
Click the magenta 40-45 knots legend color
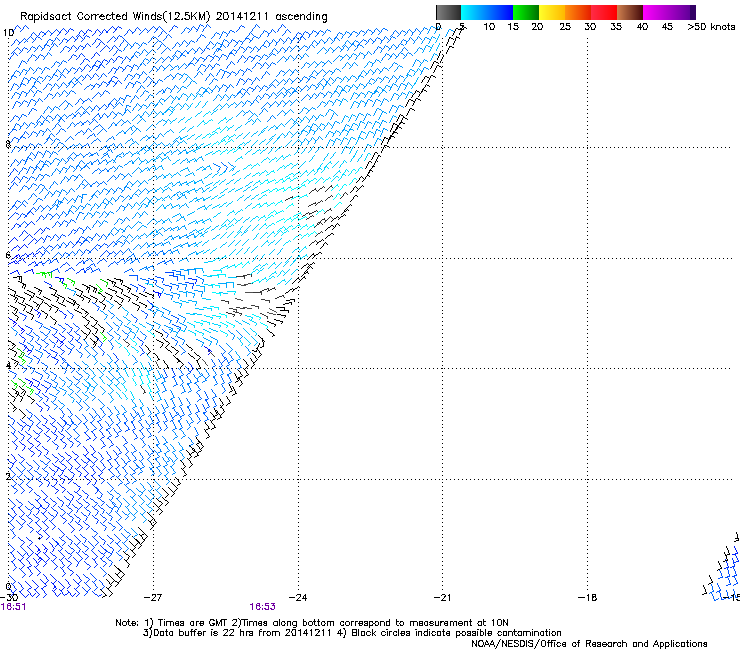pyautogui.click(x=656, y=12)
